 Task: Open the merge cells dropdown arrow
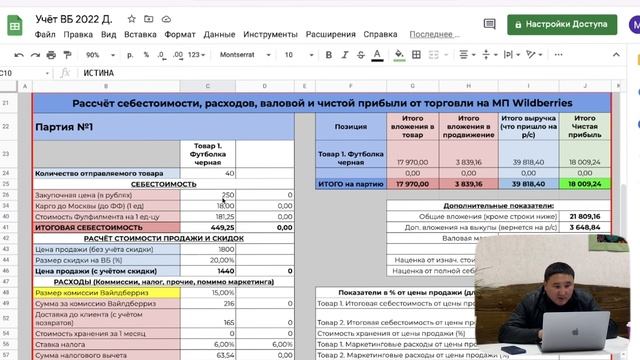coord(446,55)
